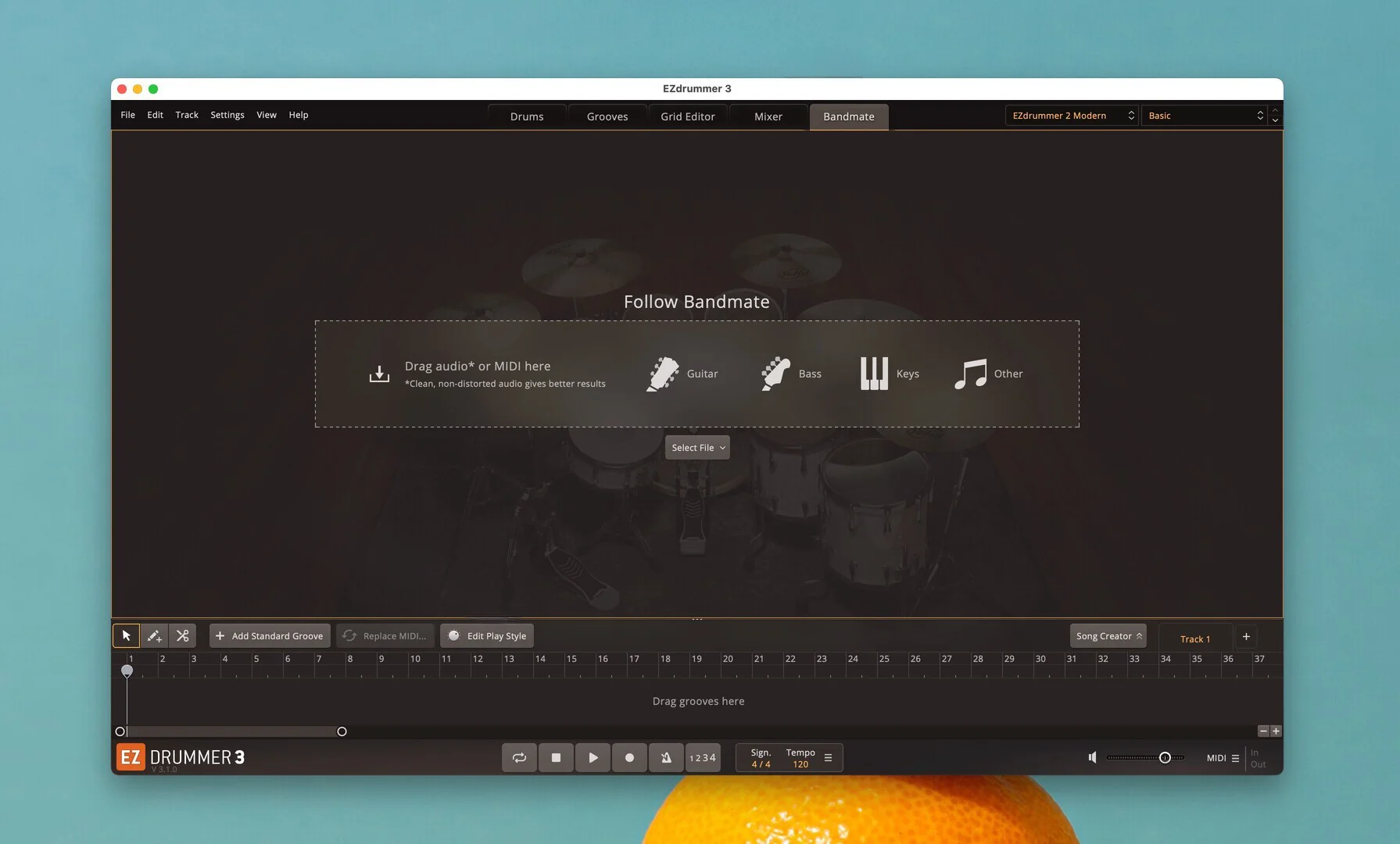Choose the Bass instrument icon
Image resolution: width=1400 pixels, height=844 pixels.
(x=775, y=374)
